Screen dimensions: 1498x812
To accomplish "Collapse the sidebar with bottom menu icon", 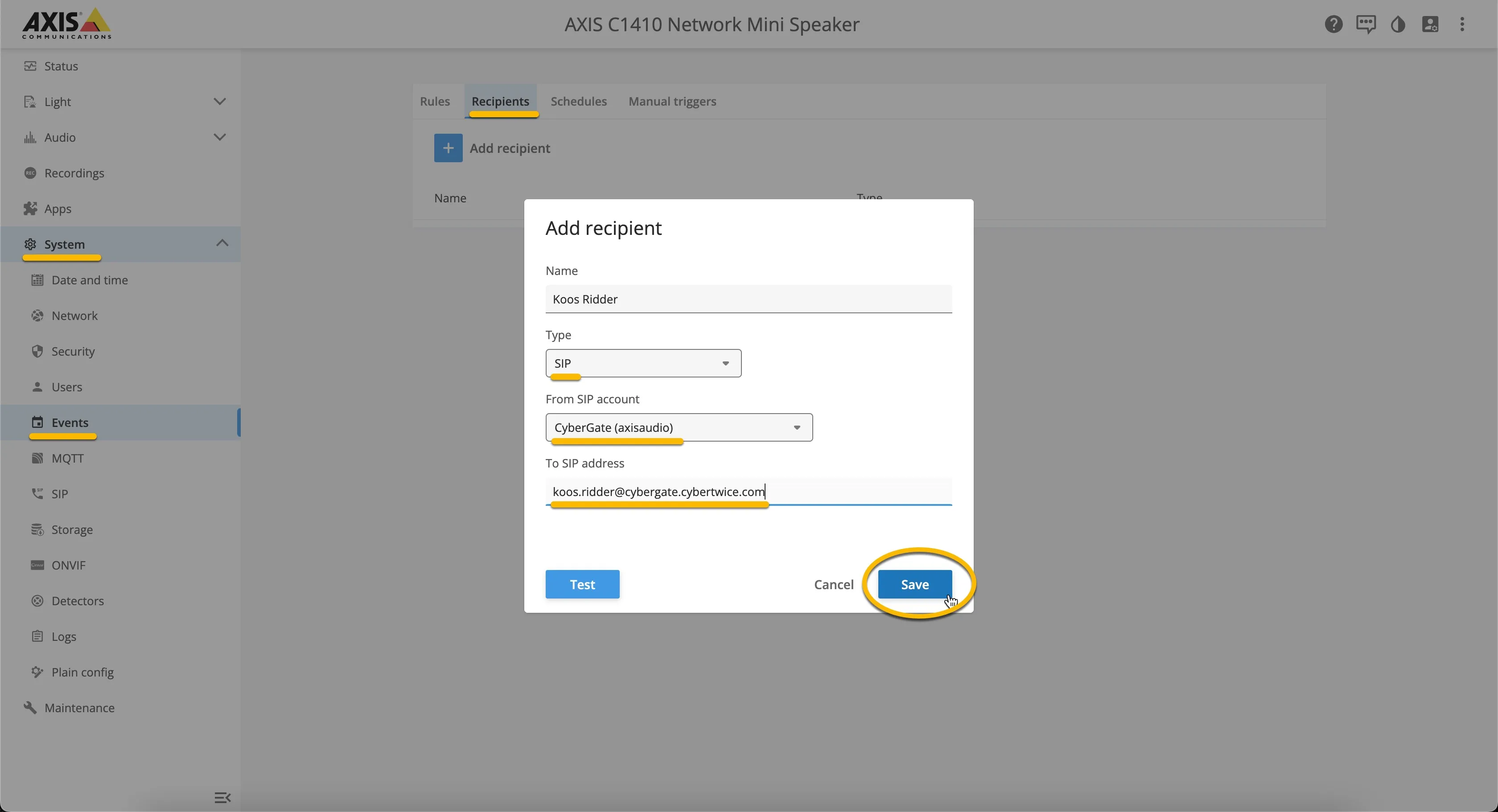I will pyautogui.click(x=222, y=797).
